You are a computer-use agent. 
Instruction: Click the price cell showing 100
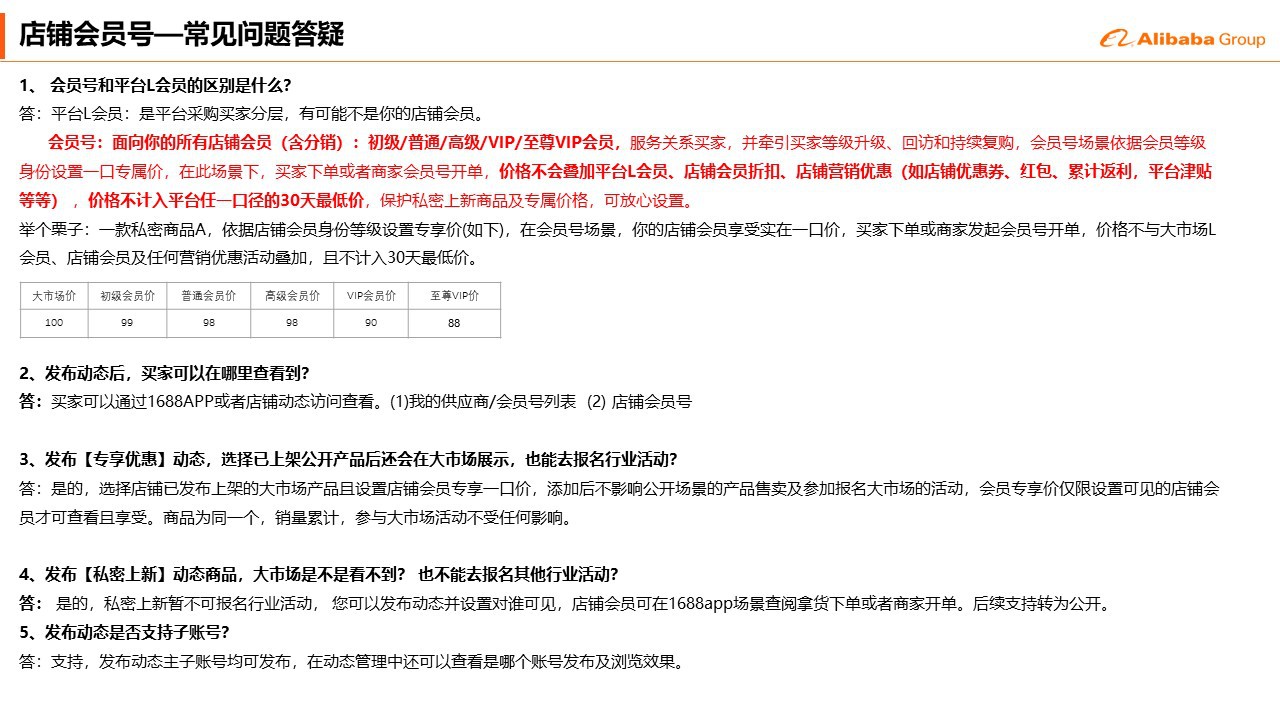[x=54, y=323]
